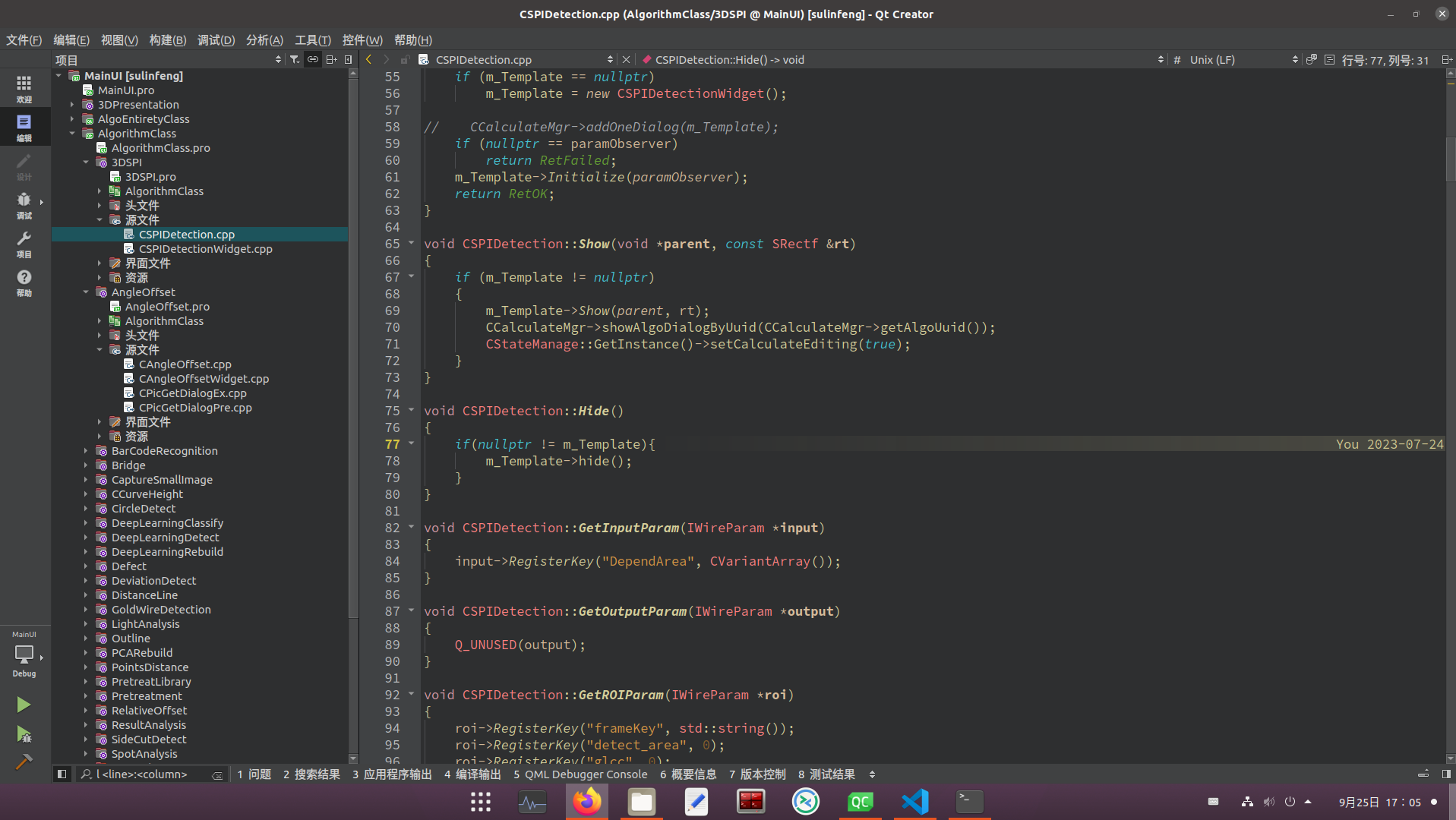Toggle the right sidebar visibility
The image size is (1456, 820).
pyautogui.click(x=1446, y=774)
